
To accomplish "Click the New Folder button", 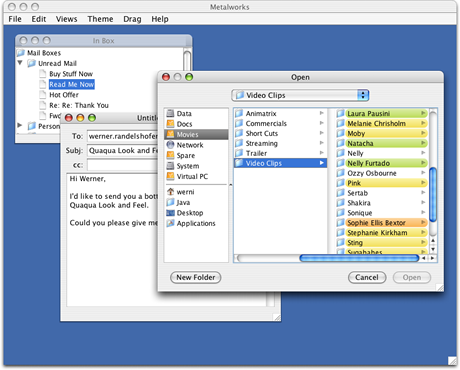I will 195,277.
